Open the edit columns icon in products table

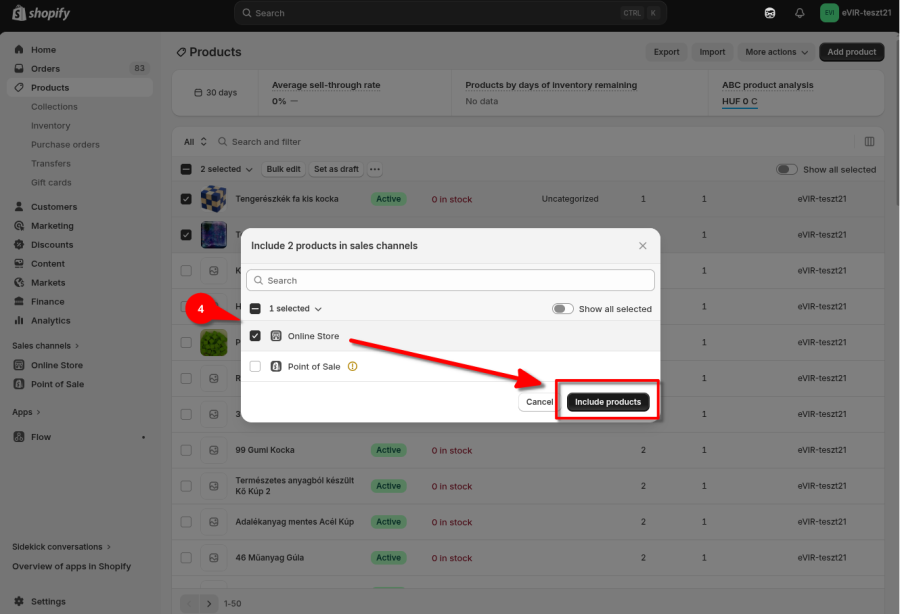point(870,141)
